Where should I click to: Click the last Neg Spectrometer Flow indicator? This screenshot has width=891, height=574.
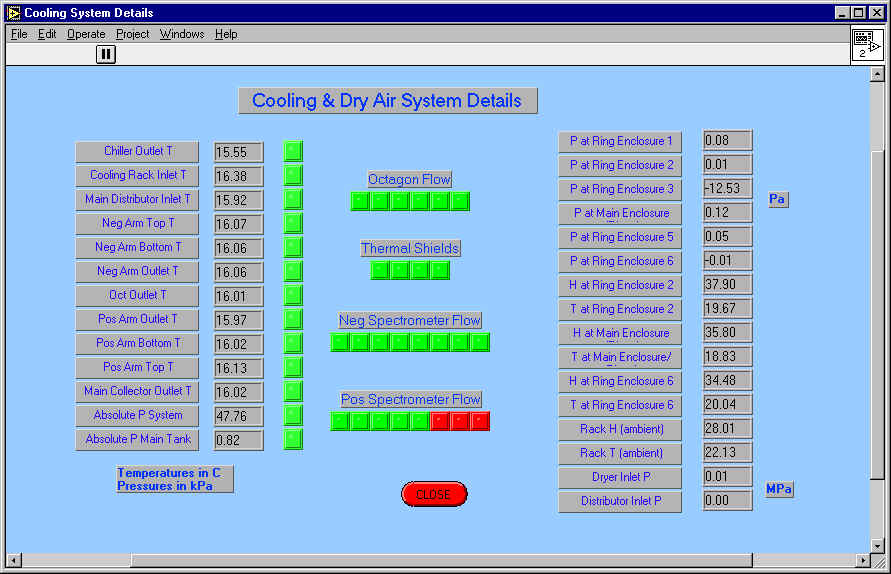[x=480, y=342]
